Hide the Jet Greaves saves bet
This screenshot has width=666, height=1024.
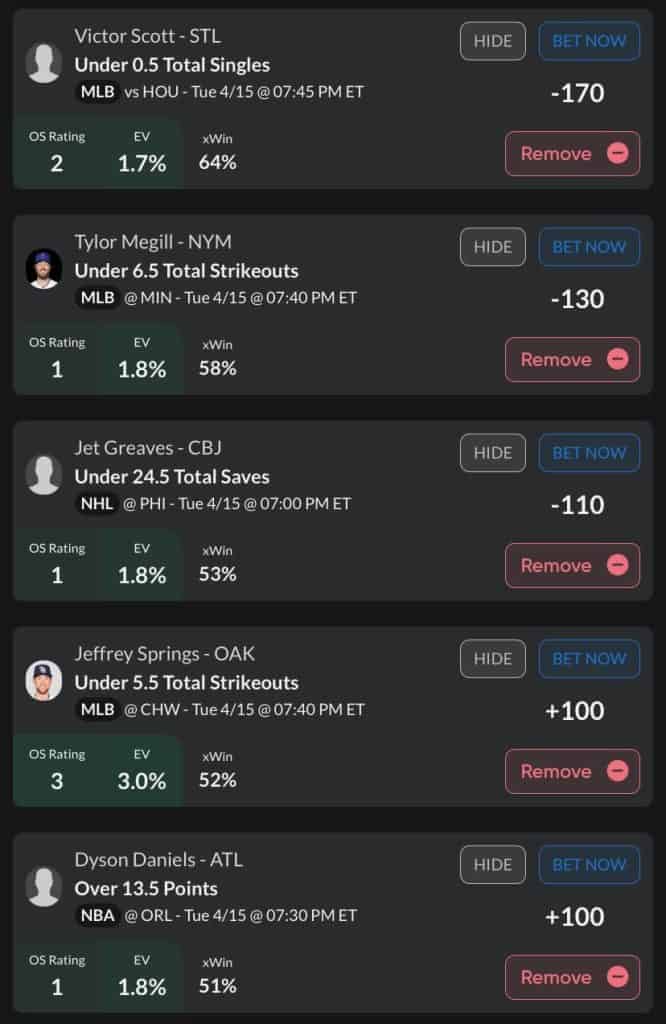pos(492,453)
